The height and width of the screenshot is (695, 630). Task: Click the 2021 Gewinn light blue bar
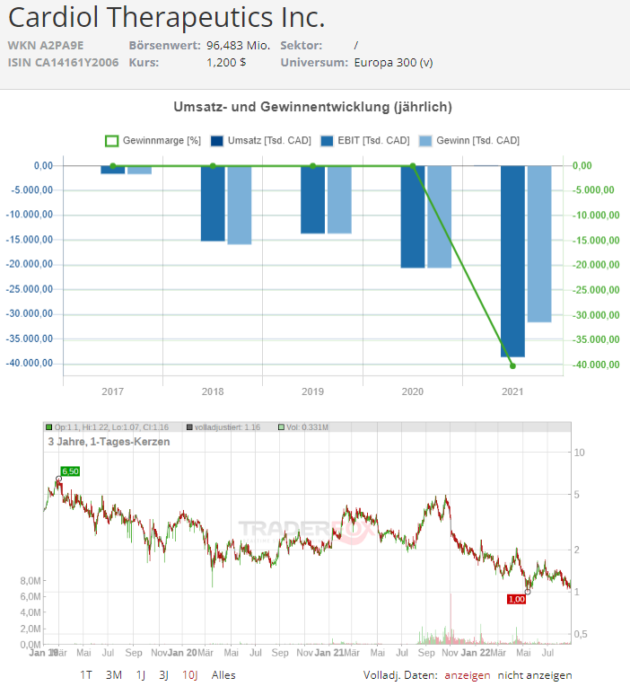click(540, 244)
